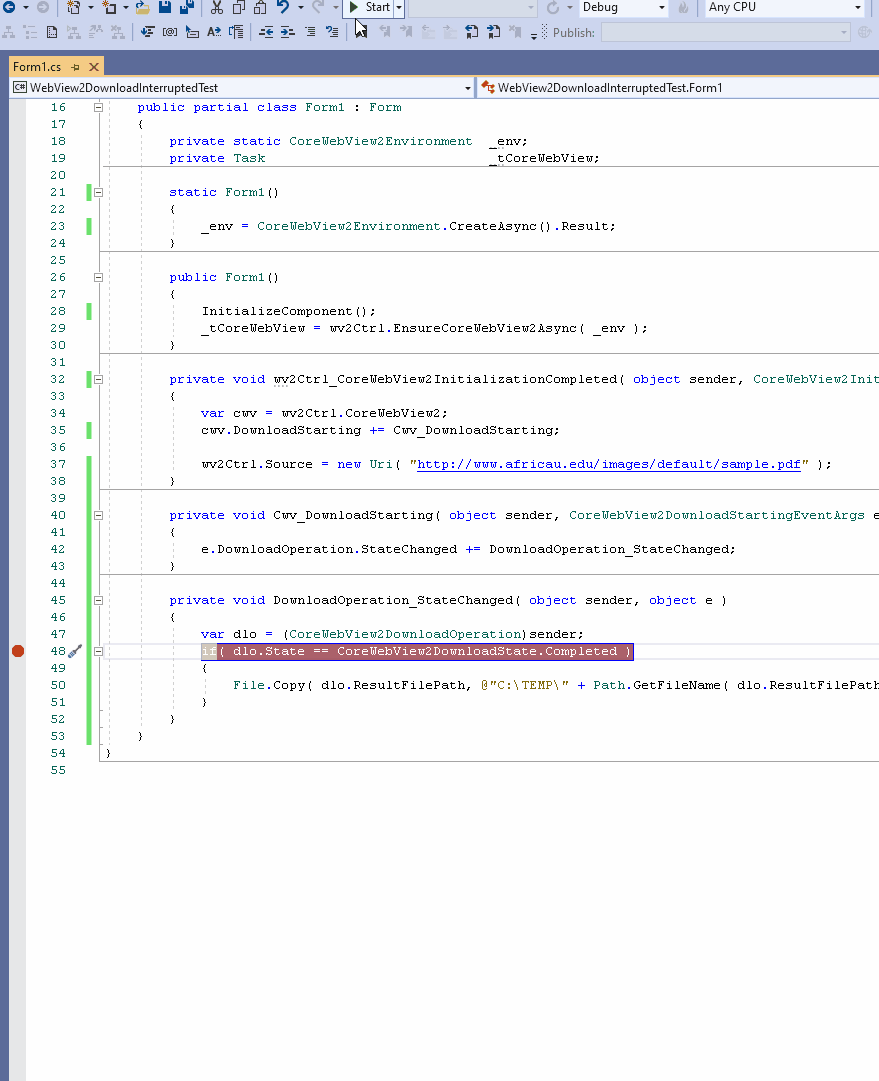Open the Navigate Backward history dropdown
This screenshot has width=879, height=1081.
coord(26,8)
